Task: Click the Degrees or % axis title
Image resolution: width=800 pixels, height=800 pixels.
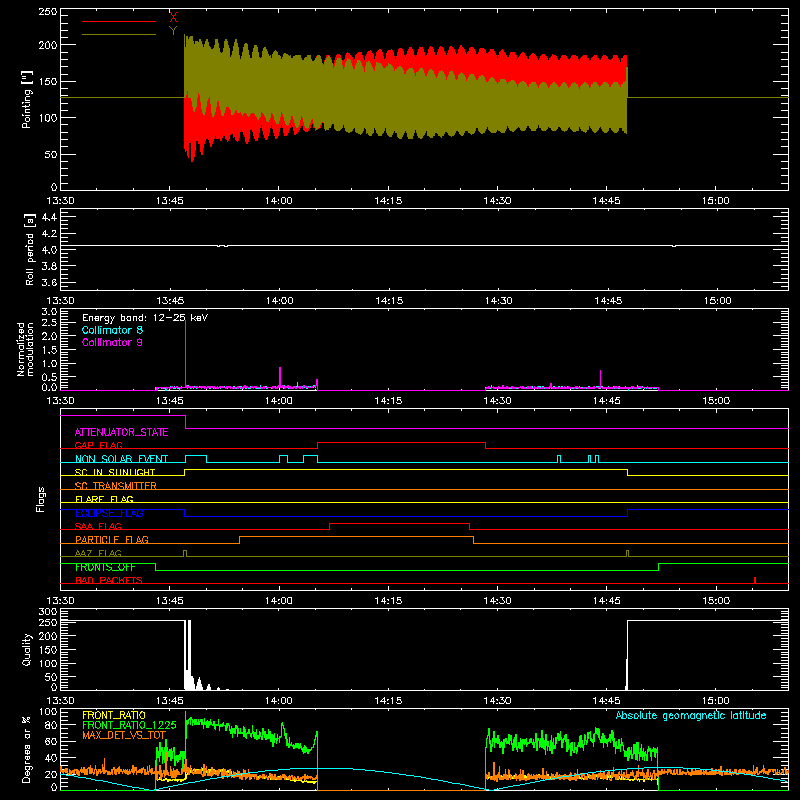Action: (x=26, y=749)
